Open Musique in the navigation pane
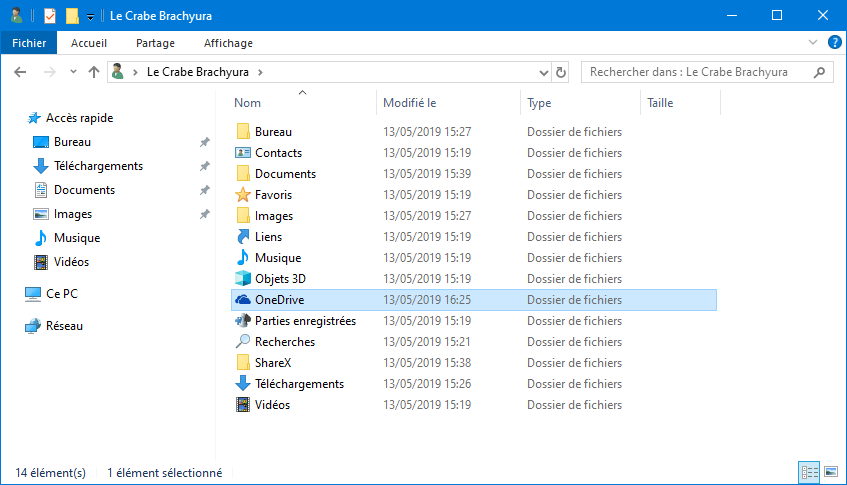The image size is (847, 485). tap(77, 238)
